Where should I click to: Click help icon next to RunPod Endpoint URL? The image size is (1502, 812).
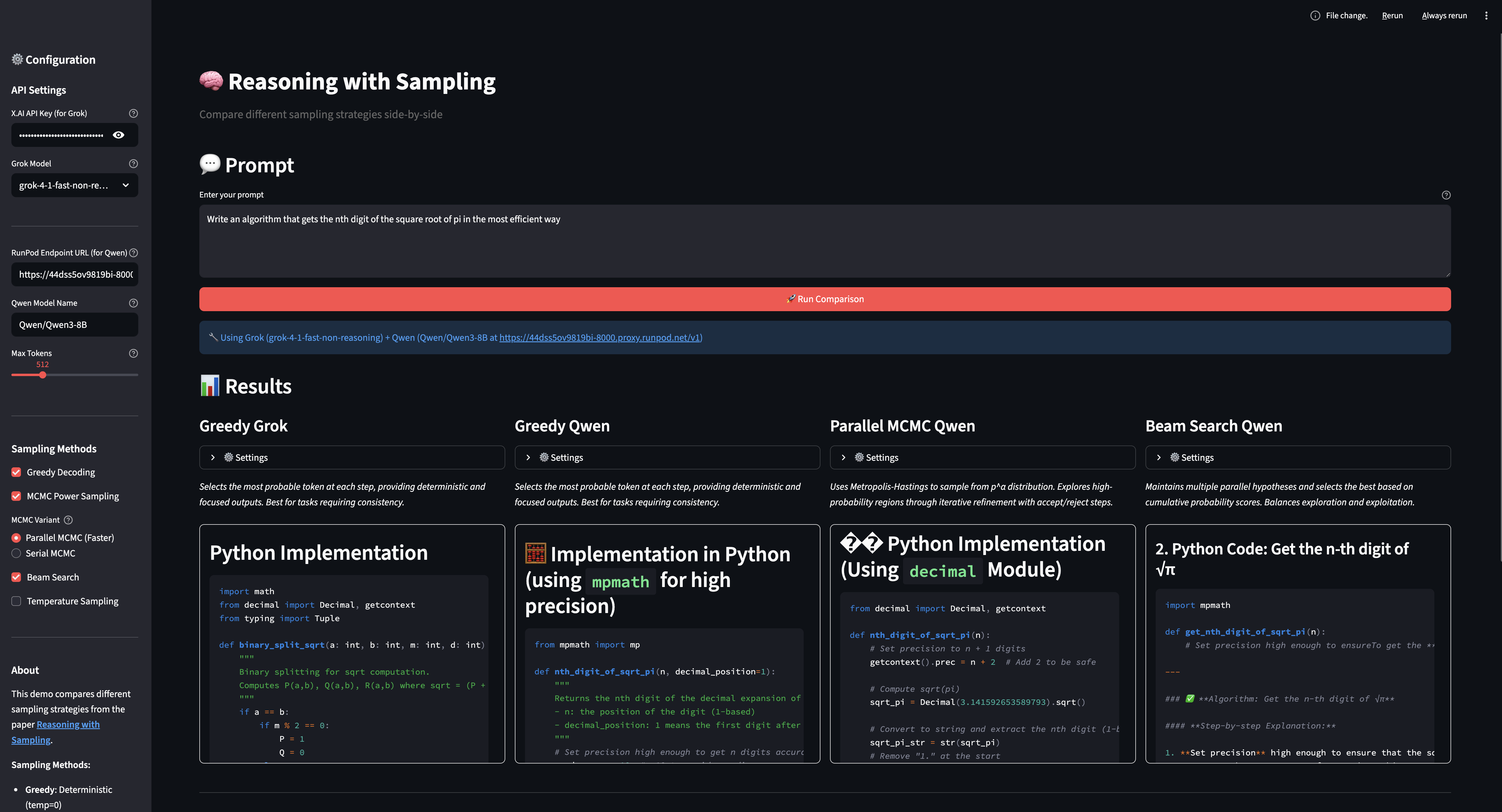tap(133, 253)
